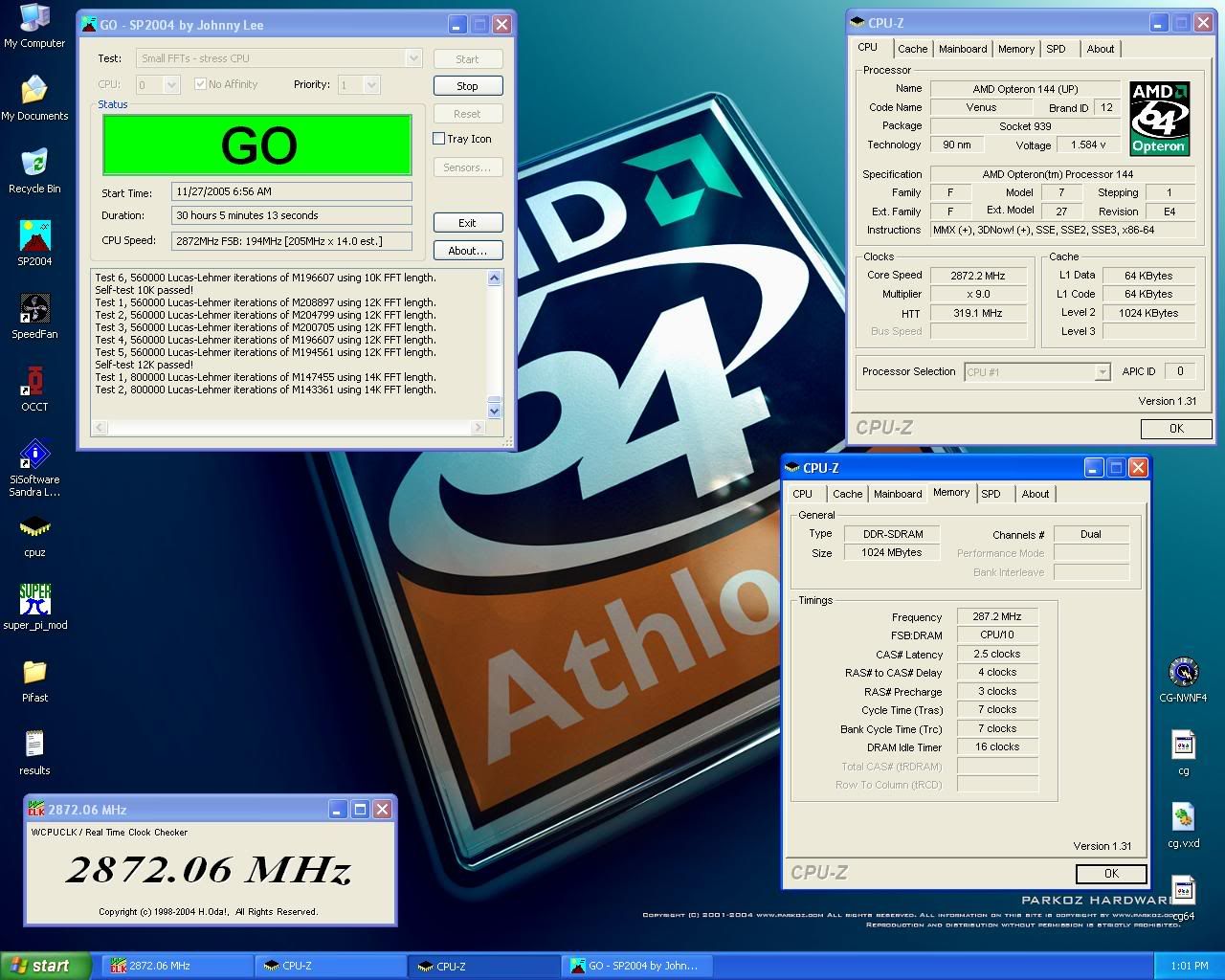Click the AMD Opteron logo in CPU-Z

tap(1159, 119)
